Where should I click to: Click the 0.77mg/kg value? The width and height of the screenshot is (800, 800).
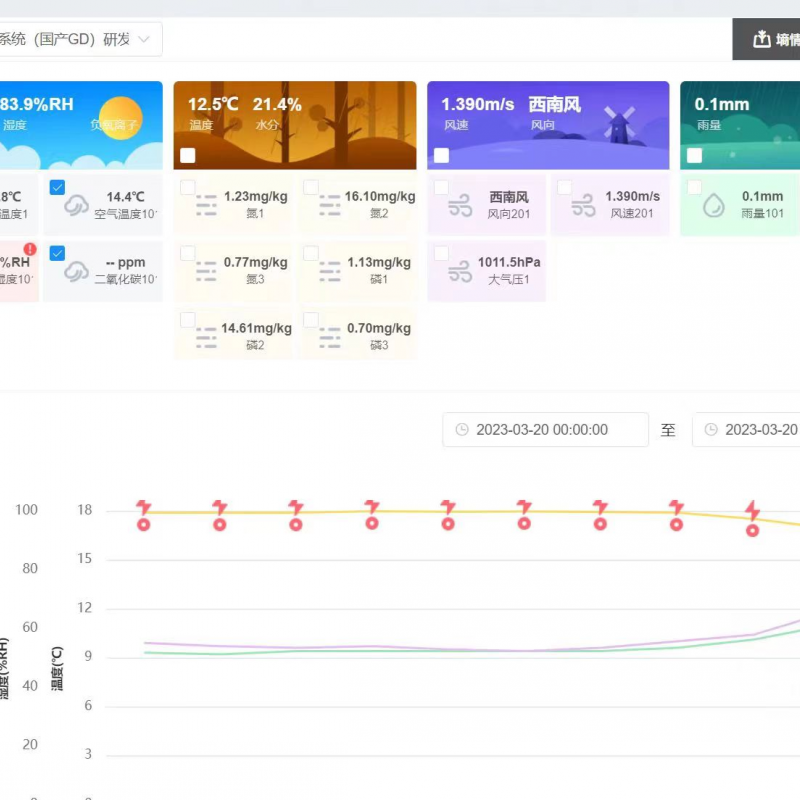tap(256, 262)
